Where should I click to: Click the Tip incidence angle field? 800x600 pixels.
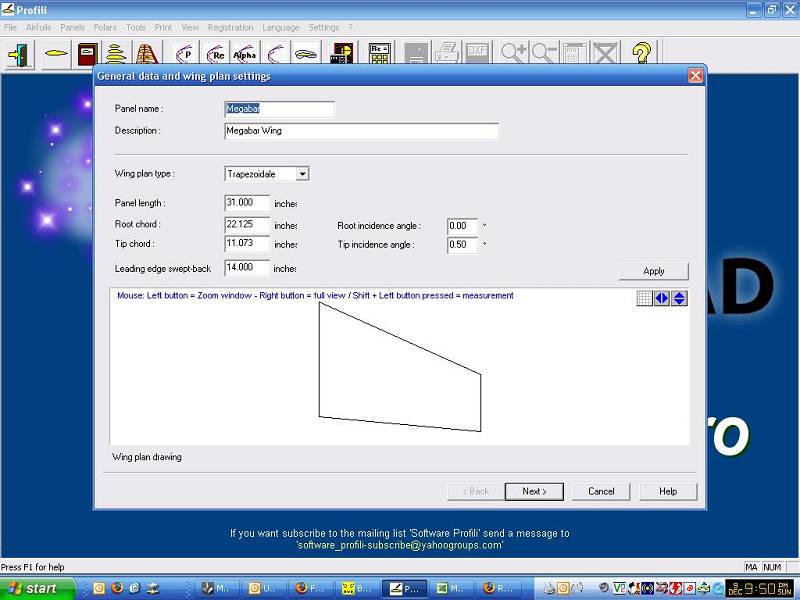point(462,245)
